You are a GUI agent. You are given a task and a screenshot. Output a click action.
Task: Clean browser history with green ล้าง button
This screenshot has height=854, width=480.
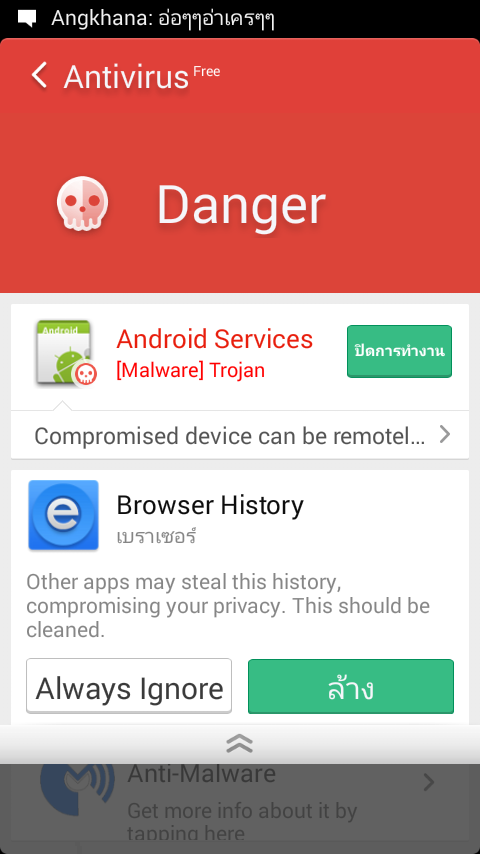click(x=351, y=686)
